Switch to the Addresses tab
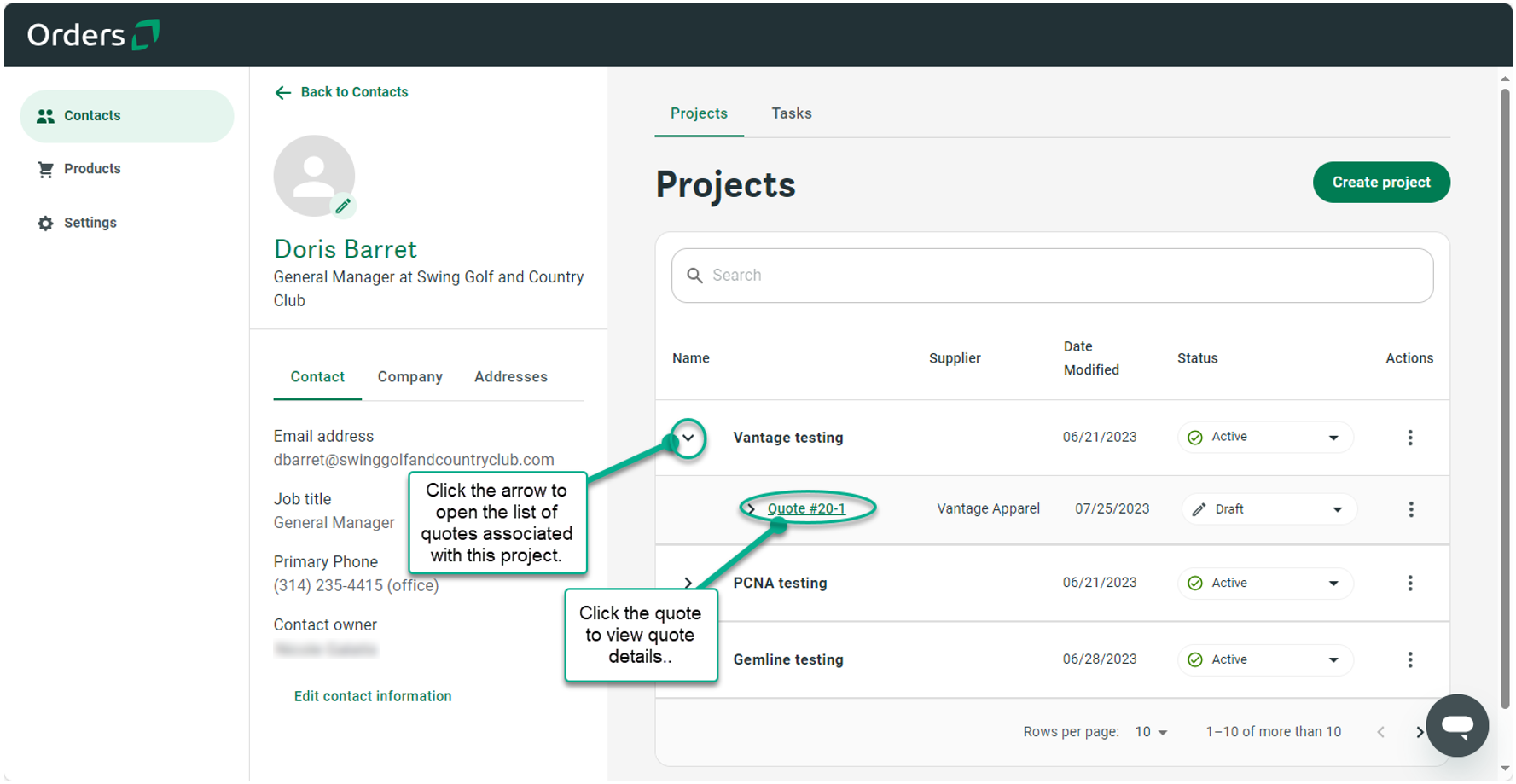 511,377
